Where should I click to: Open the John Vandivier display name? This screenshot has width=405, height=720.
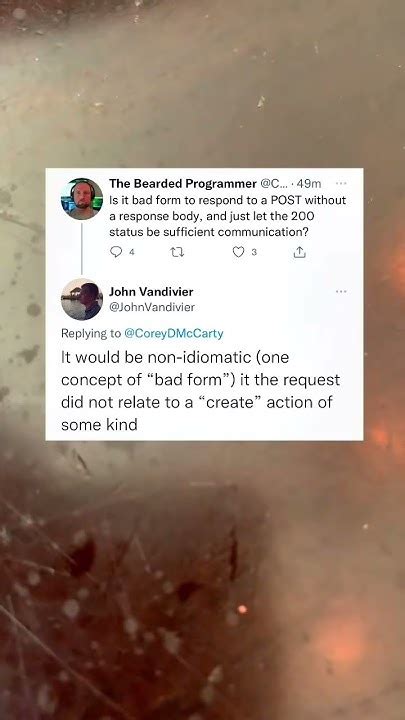pyautogui.click(x=151, y=292)
